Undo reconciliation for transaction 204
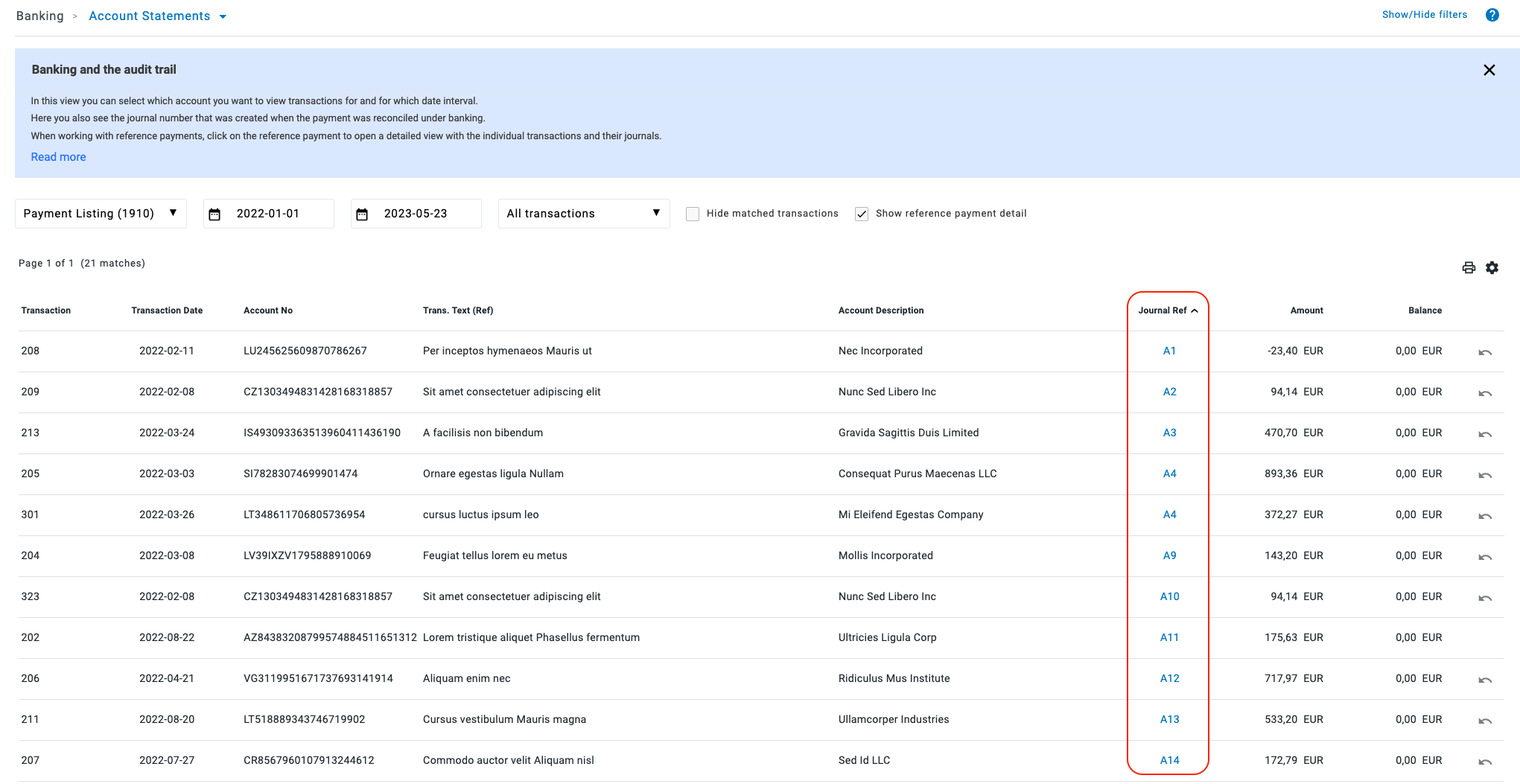1520x784 pixels. (x=1485, y=557)
